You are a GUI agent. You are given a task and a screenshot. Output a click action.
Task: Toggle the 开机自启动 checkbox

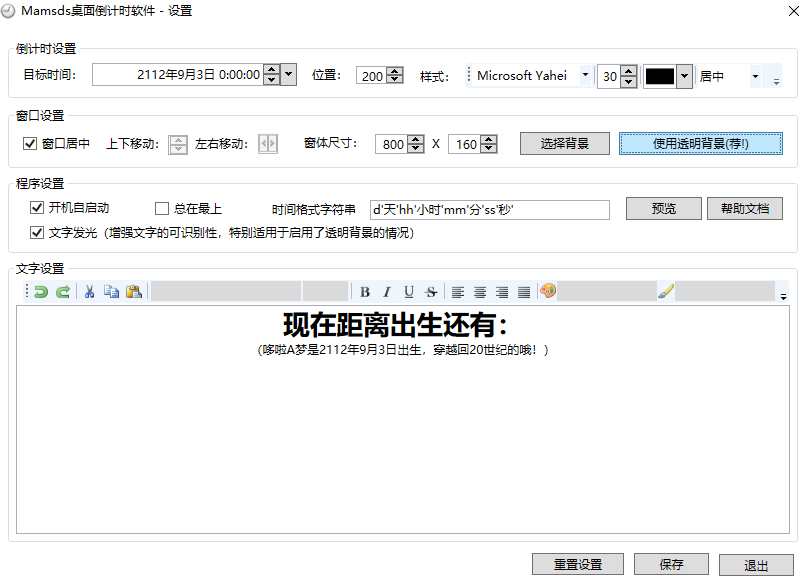pyautogui.click(x=37, y=207)
